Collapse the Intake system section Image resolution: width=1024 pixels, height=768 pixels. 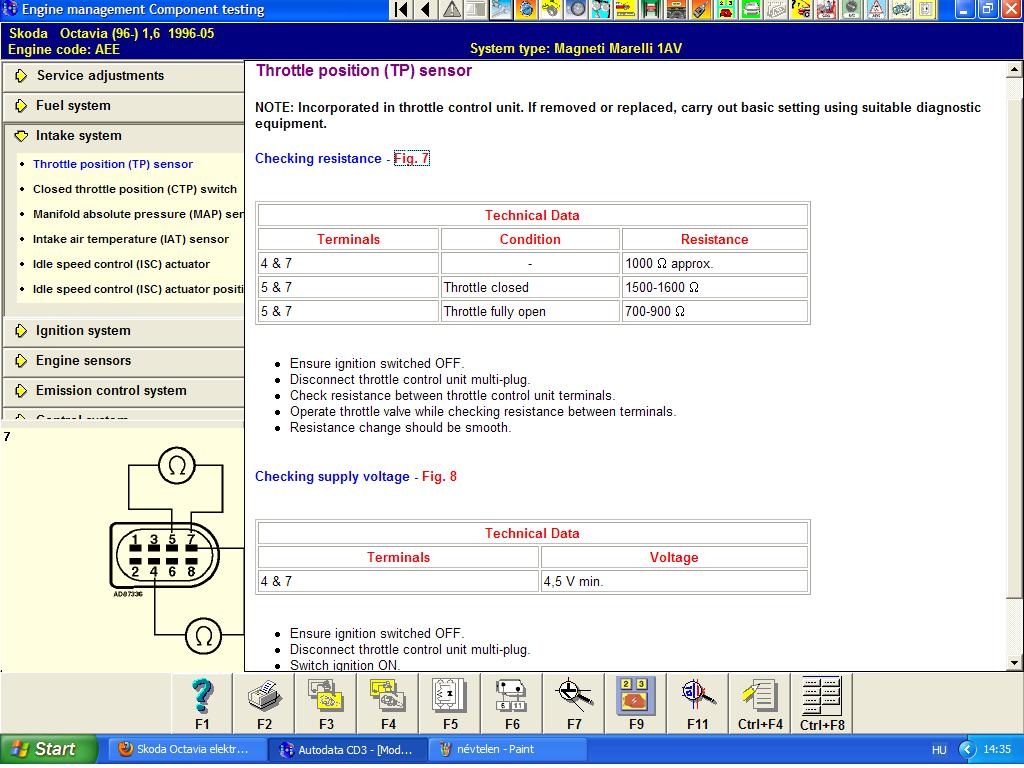(123, 136)
